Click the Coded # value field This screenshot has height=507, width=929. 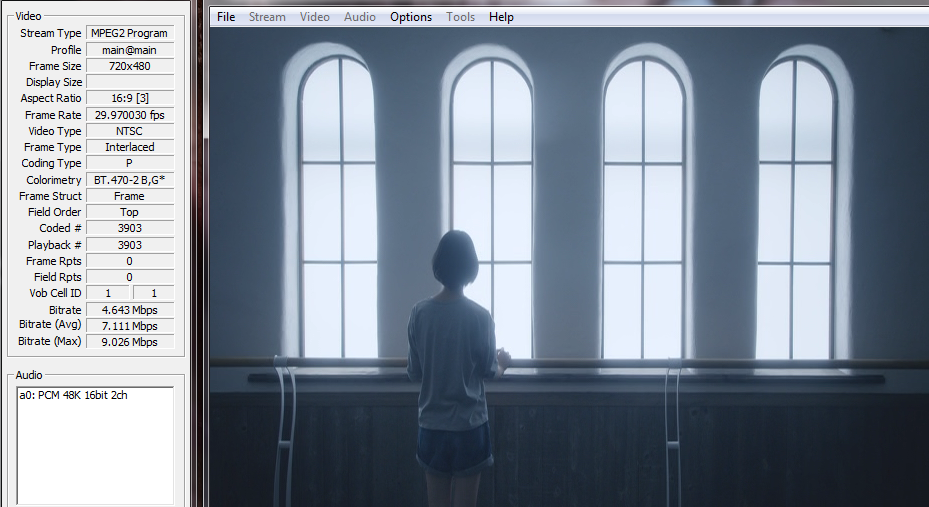click(x=130, y=228)
